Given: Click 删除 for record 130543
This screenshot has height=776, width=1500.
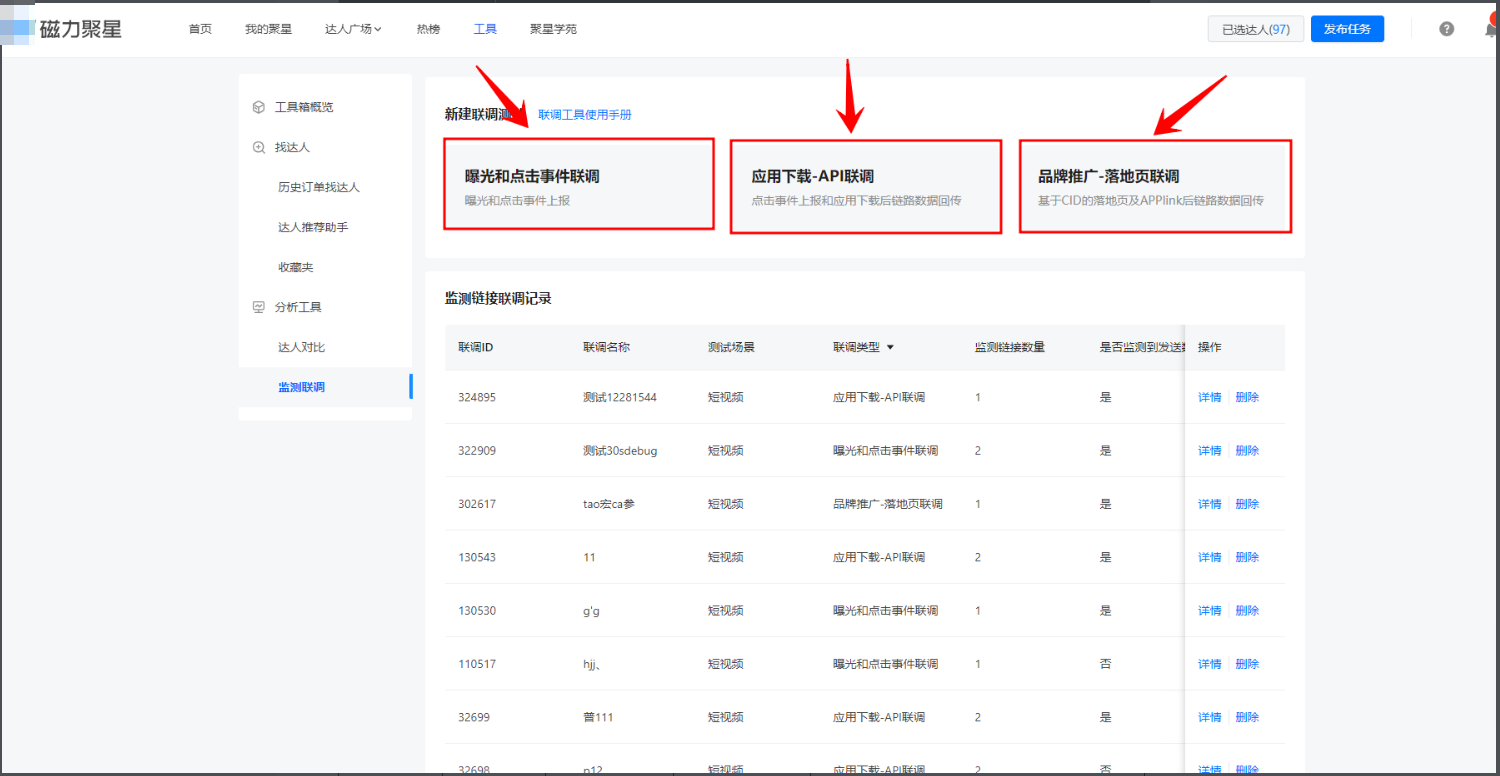Looking at the screenshot, I should 1247,557.
